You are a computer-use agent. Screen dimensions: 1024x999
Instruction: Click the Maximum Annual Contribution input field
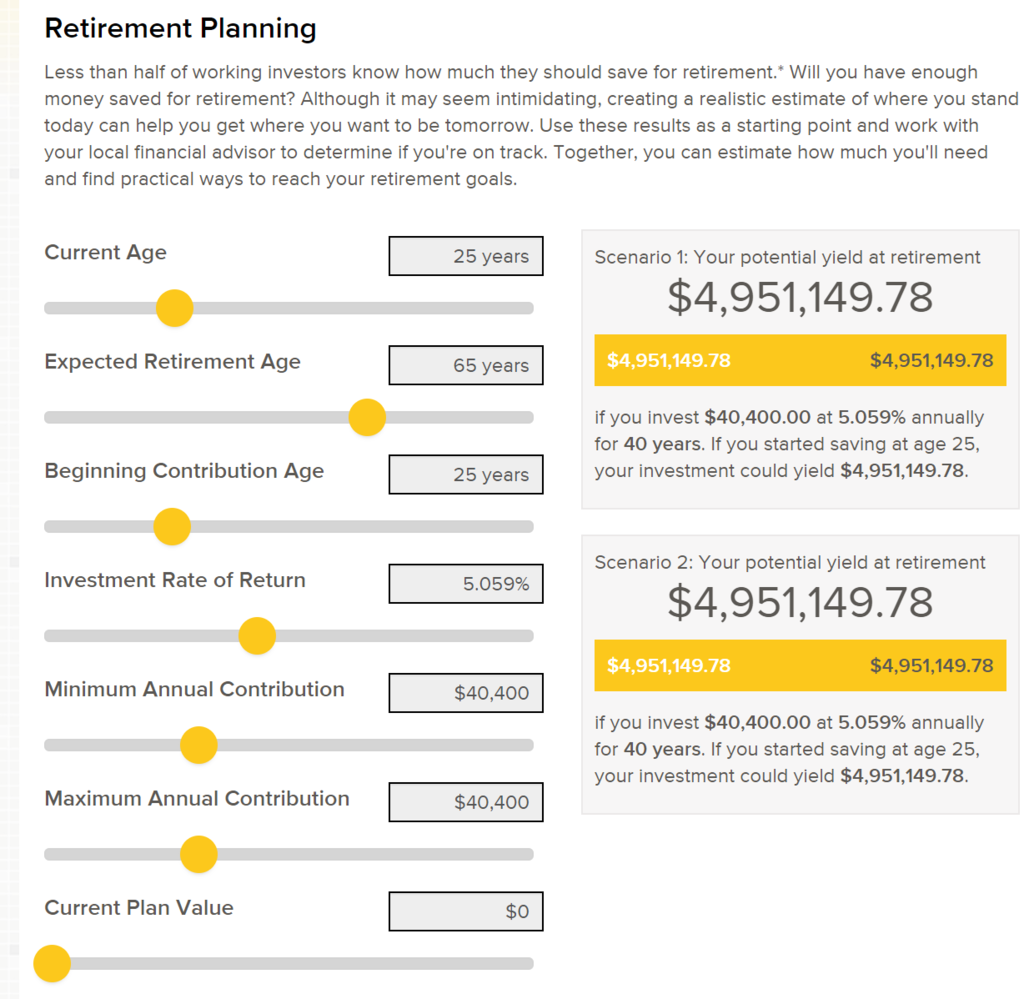point(466,802)
